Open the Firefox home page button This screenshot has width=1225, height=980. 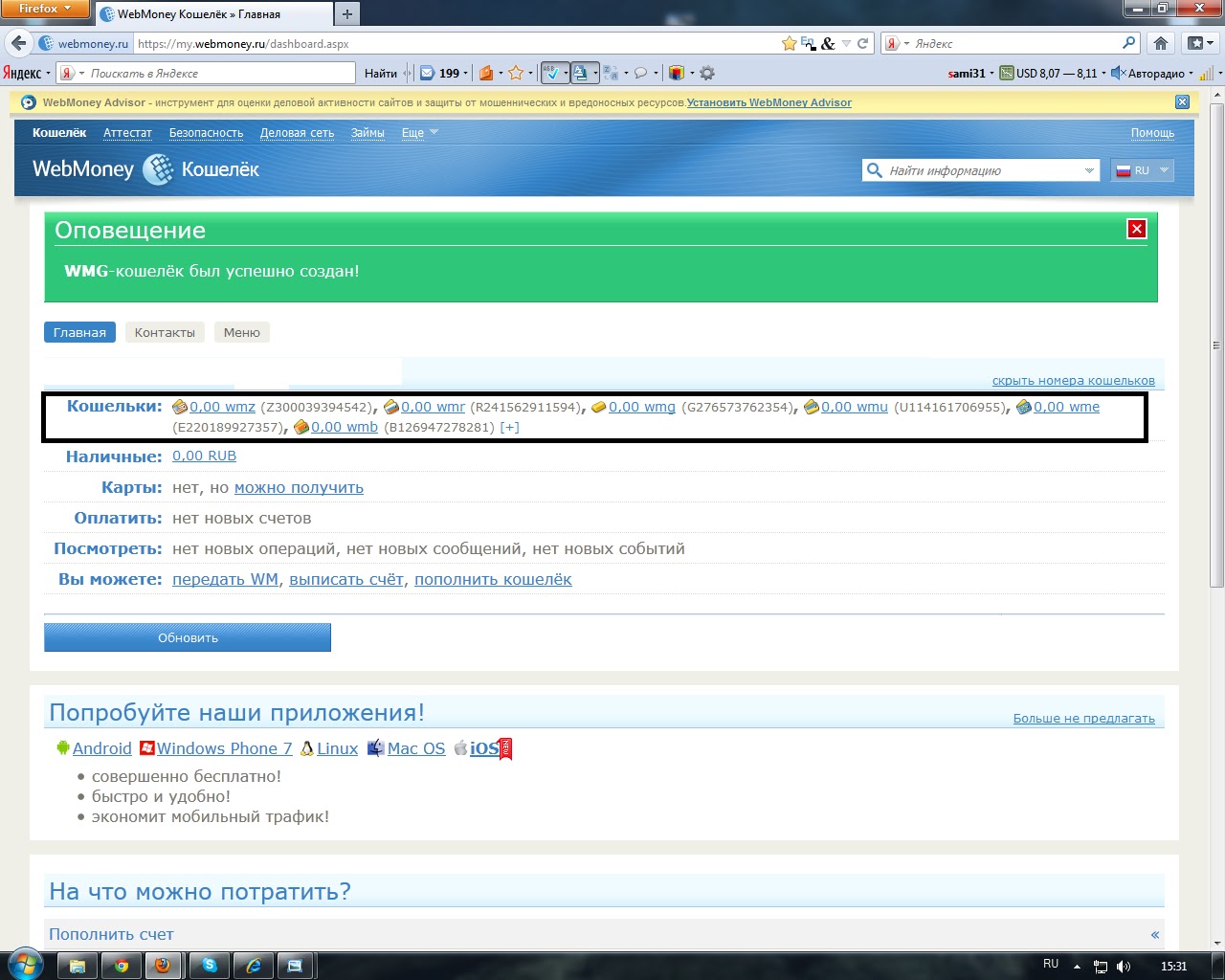coord(1160,43)
